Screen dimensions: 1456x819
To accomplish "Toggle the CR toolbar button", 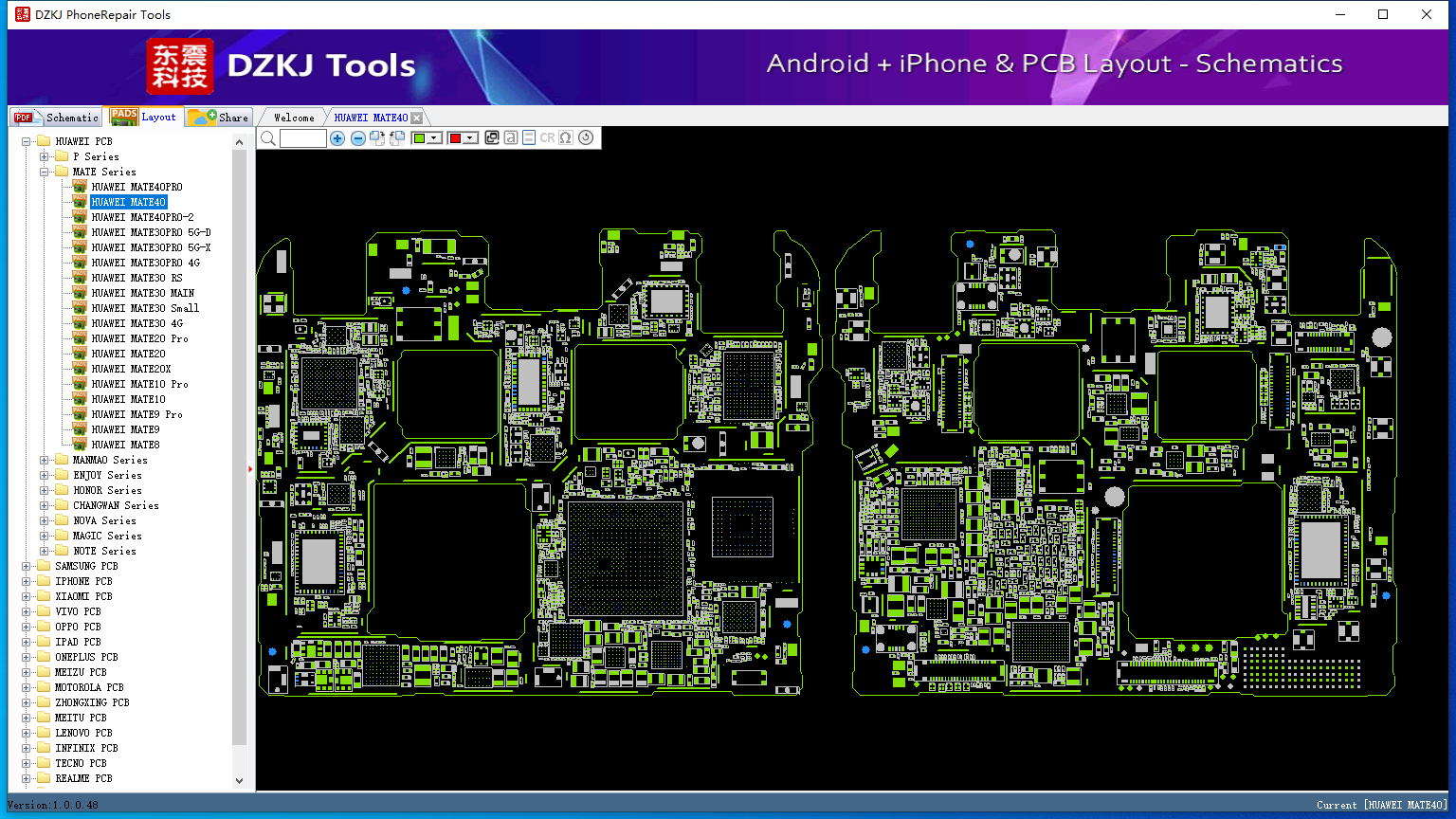I will (547, 138).
